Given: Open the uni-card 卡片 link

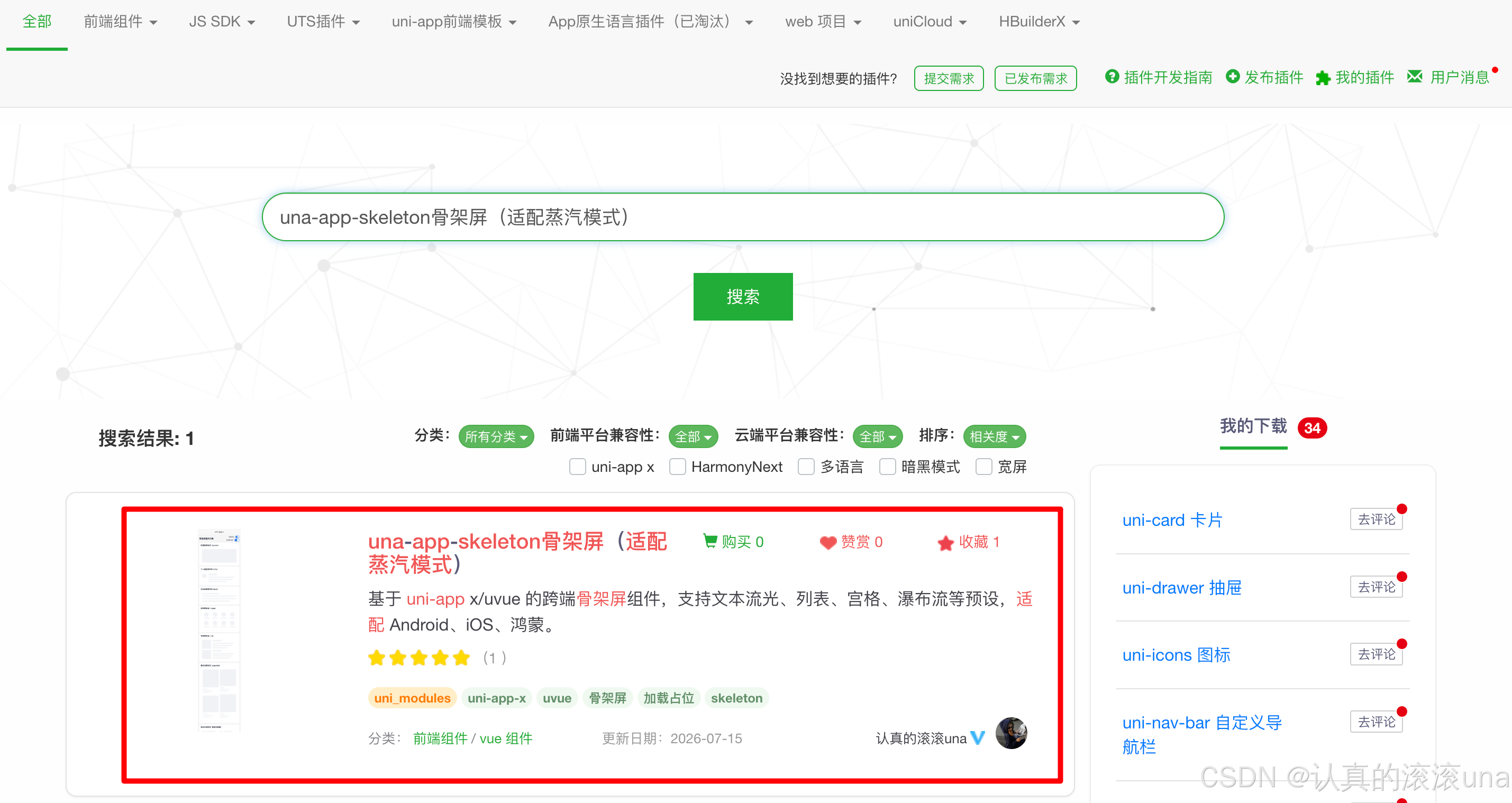Looking at the screenshot, I should click(x=1172, y=520).
